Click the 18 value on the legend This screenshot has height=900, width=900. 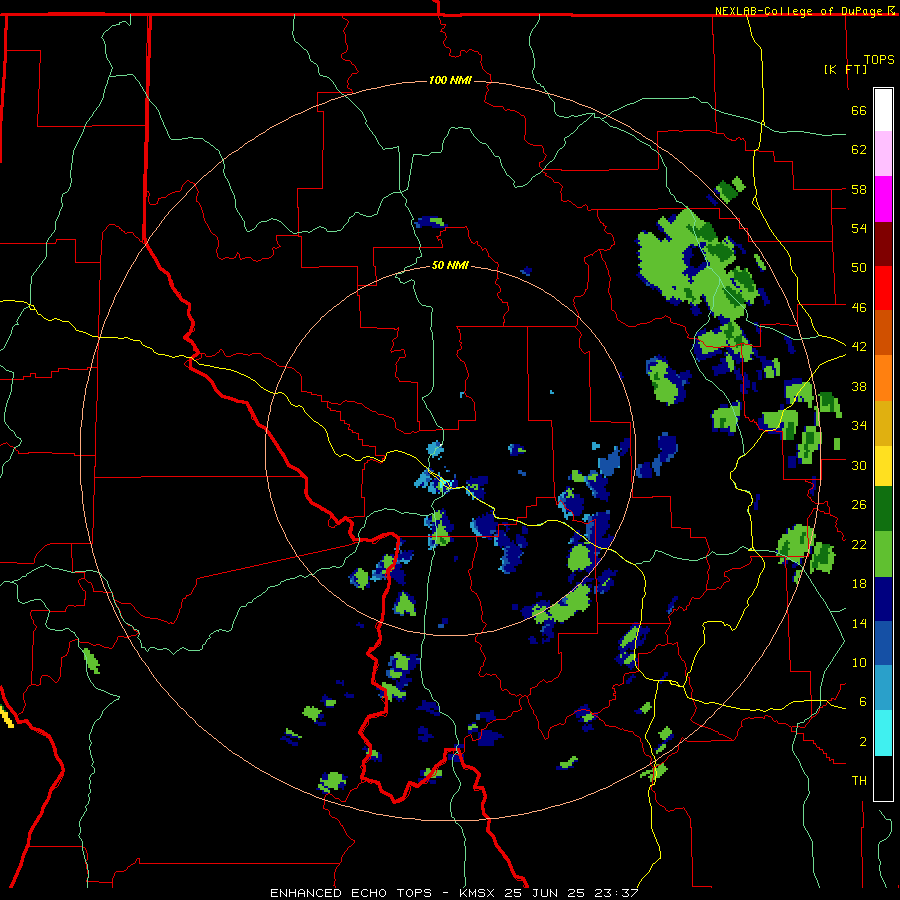point(859,584)
